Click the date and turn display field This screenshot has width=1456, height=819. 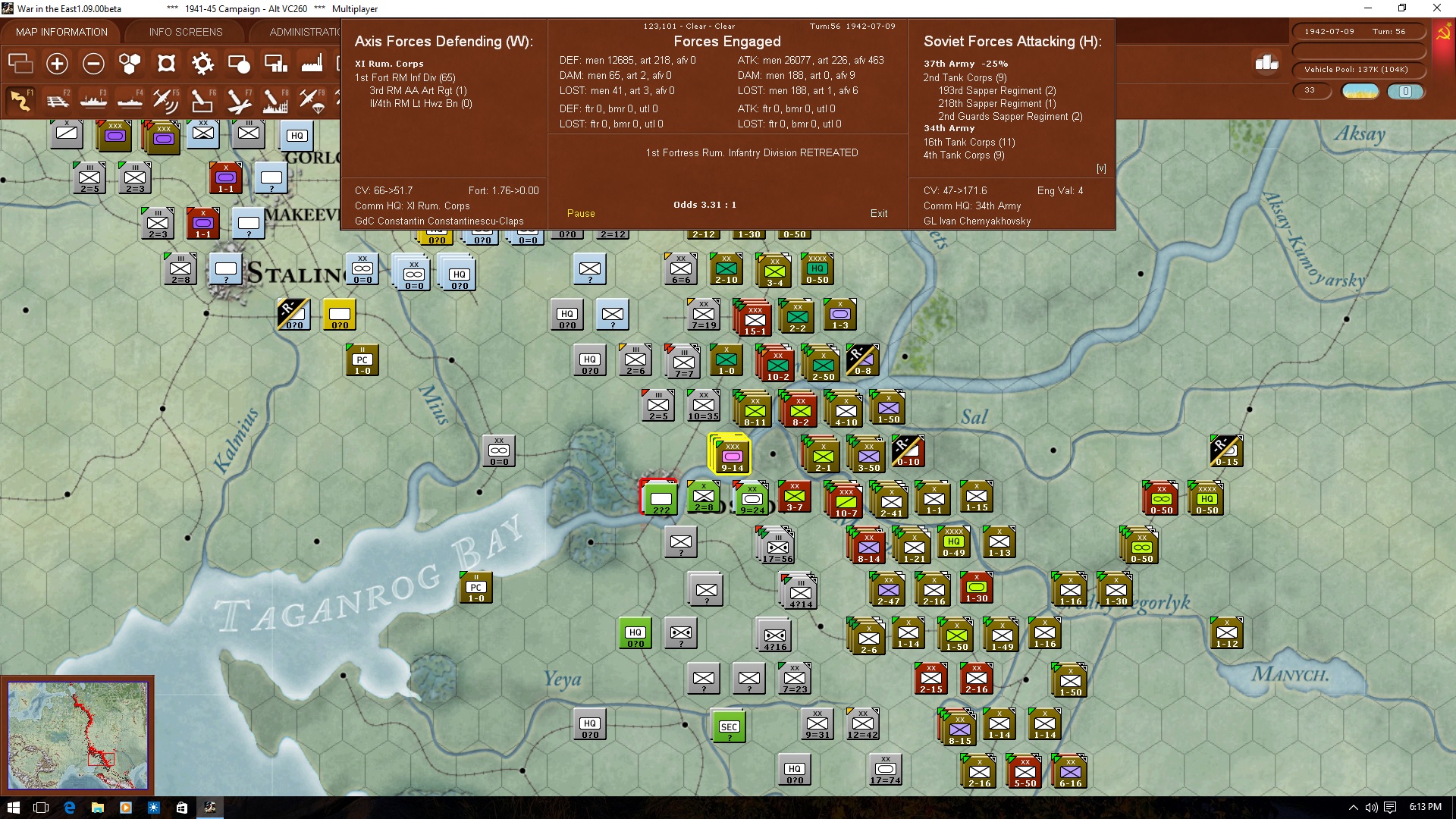[1358, 32]
